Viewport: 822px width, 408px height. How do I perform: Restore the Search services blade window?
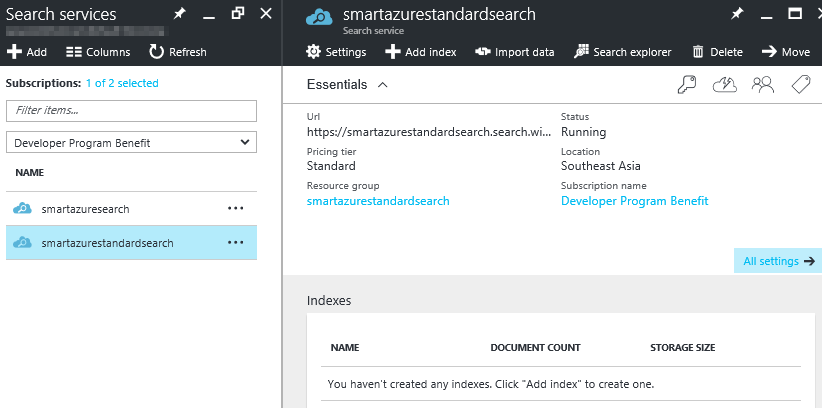pyautogui.click(x=237, y=14)
